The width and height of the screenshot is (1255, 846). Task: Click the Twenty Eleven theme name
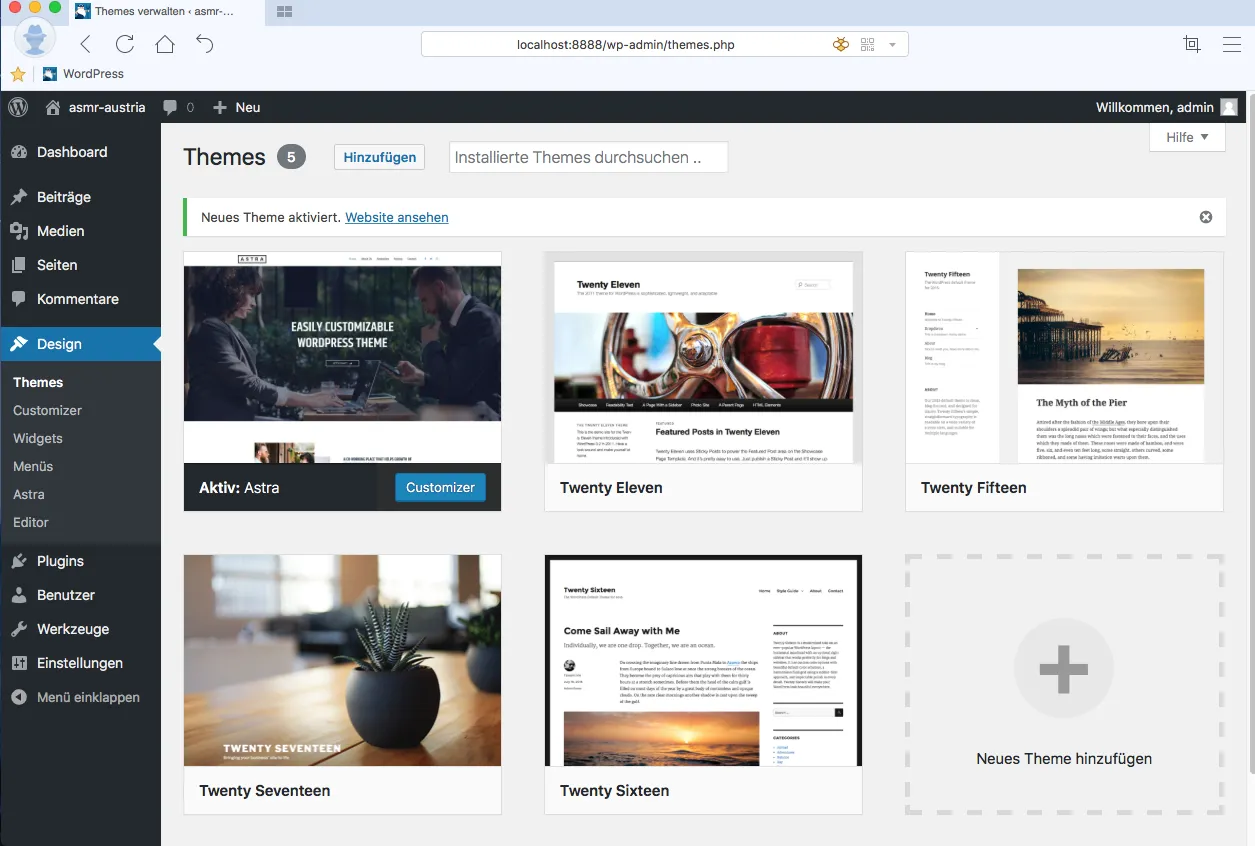(x=611, y=488)
